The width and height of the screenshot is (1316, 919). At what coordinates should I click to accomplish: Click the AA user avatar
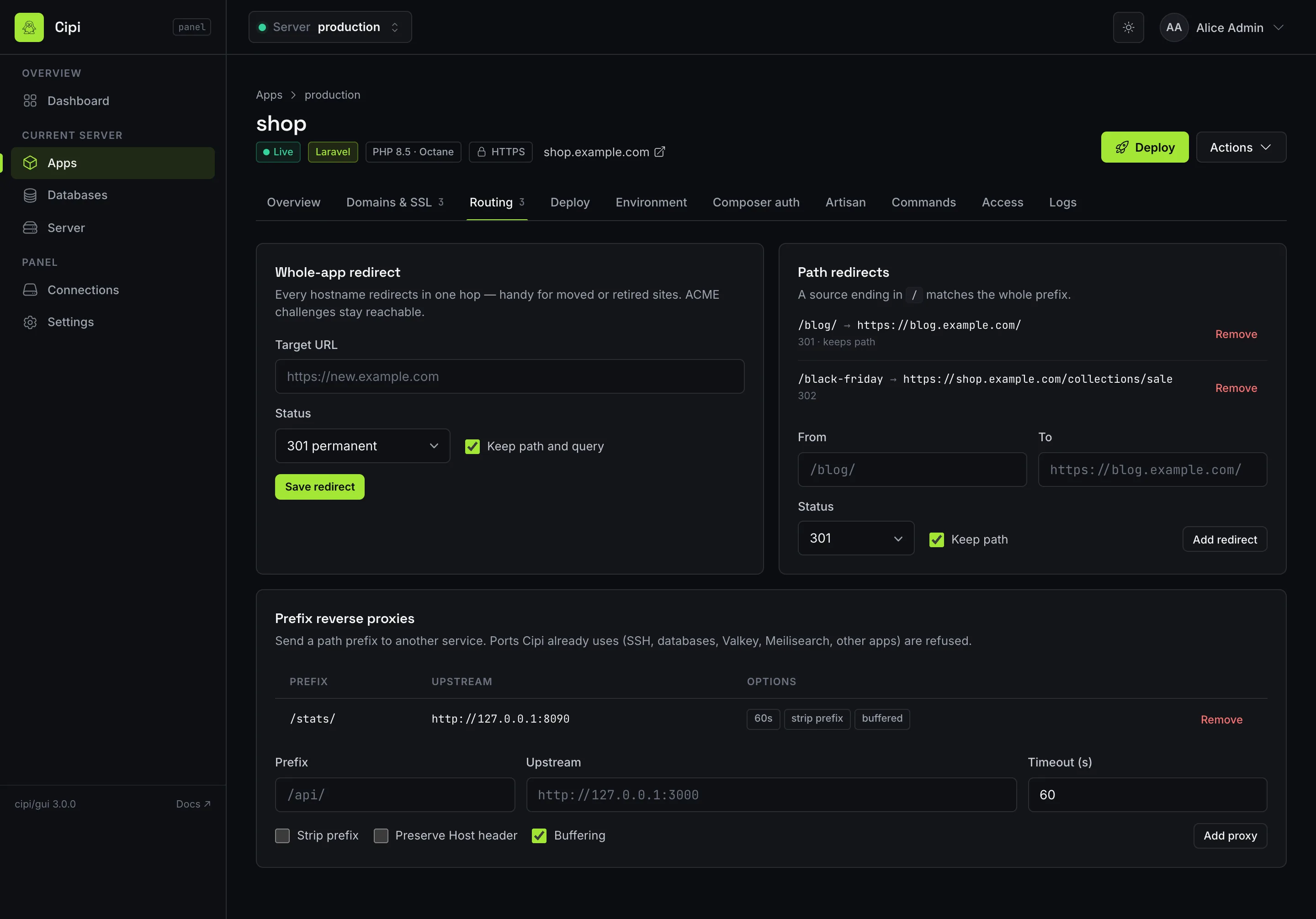click(x=1173, y=27)
